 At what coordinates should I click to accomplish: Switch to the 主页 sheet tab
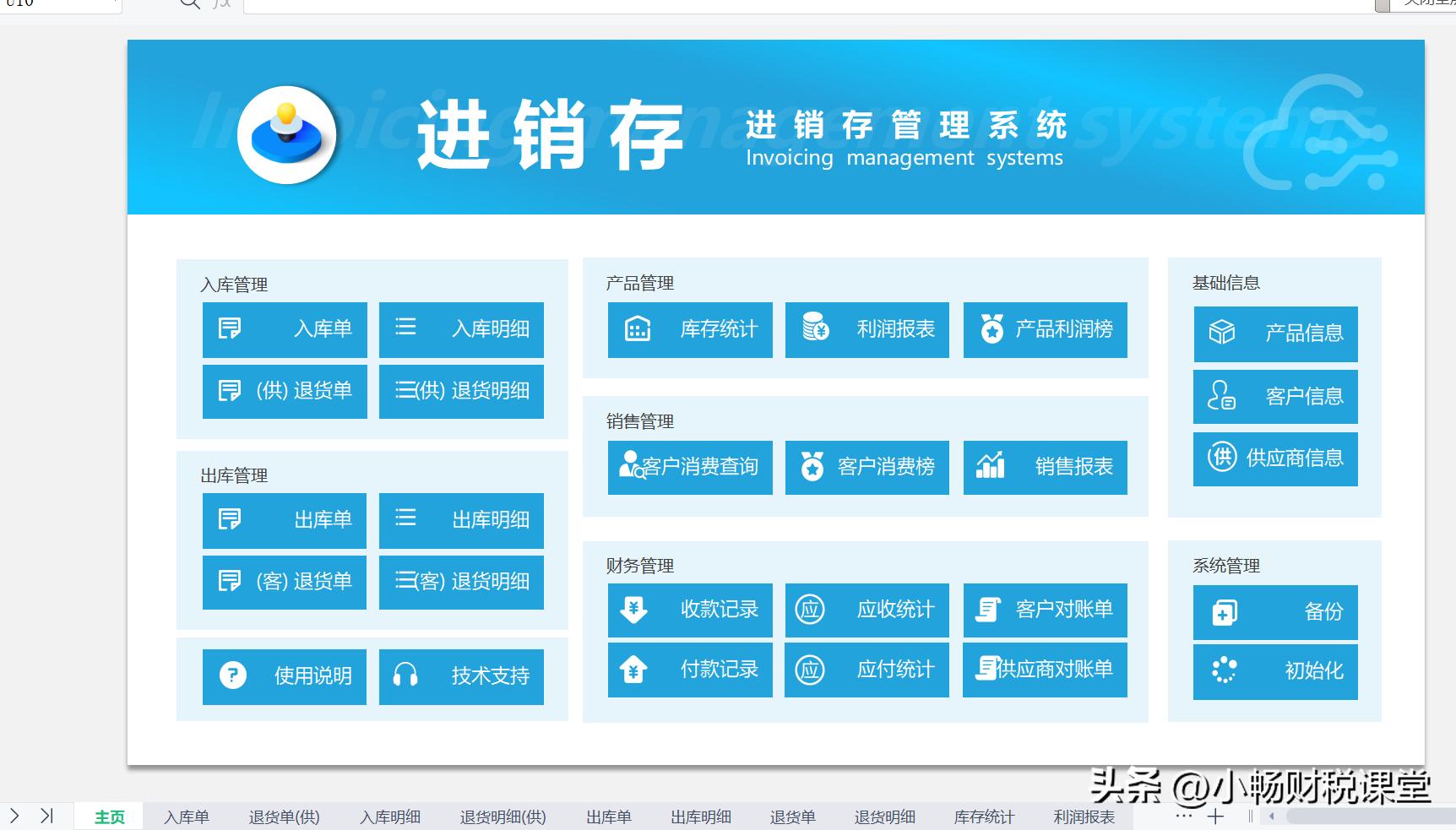[108, 816]
